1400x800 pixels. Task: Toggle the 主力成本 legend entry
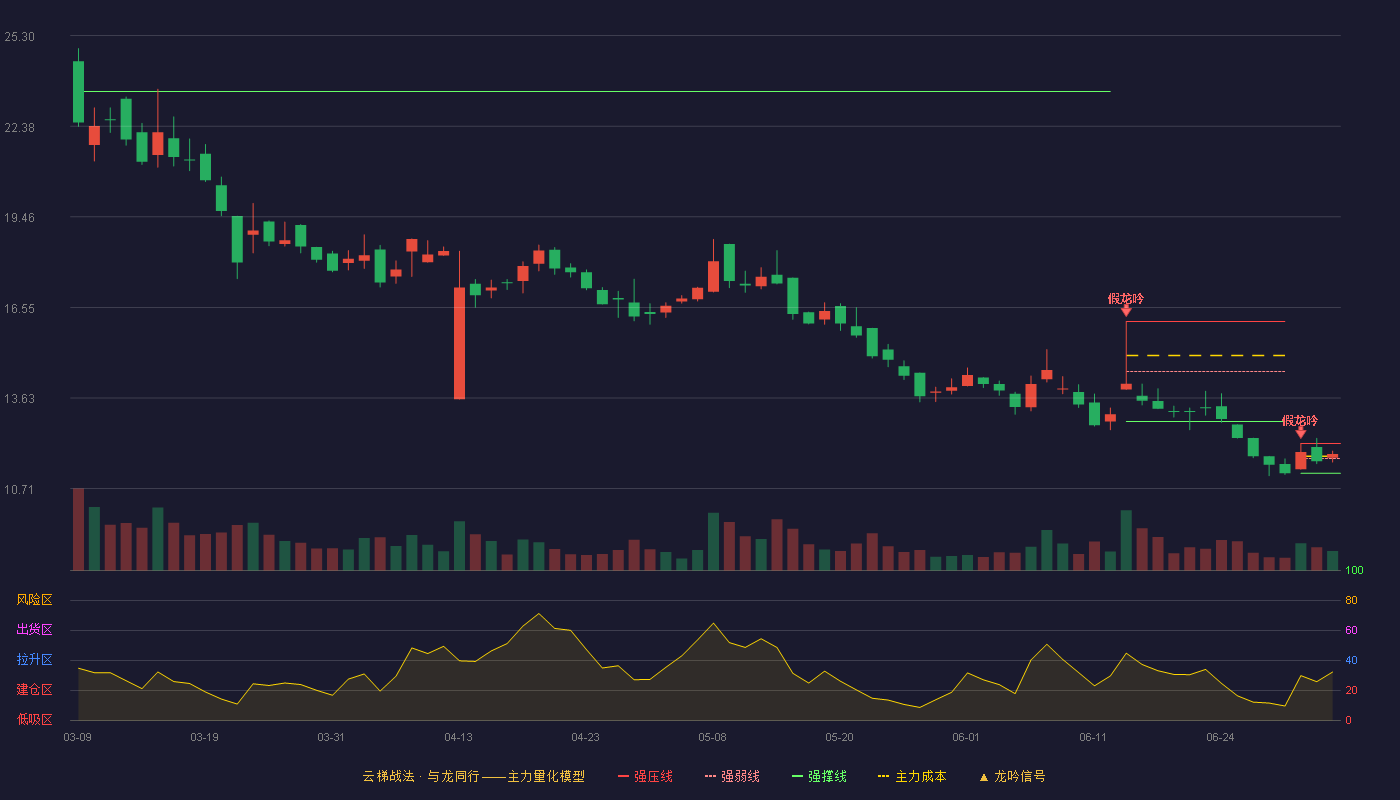point(911,776)
